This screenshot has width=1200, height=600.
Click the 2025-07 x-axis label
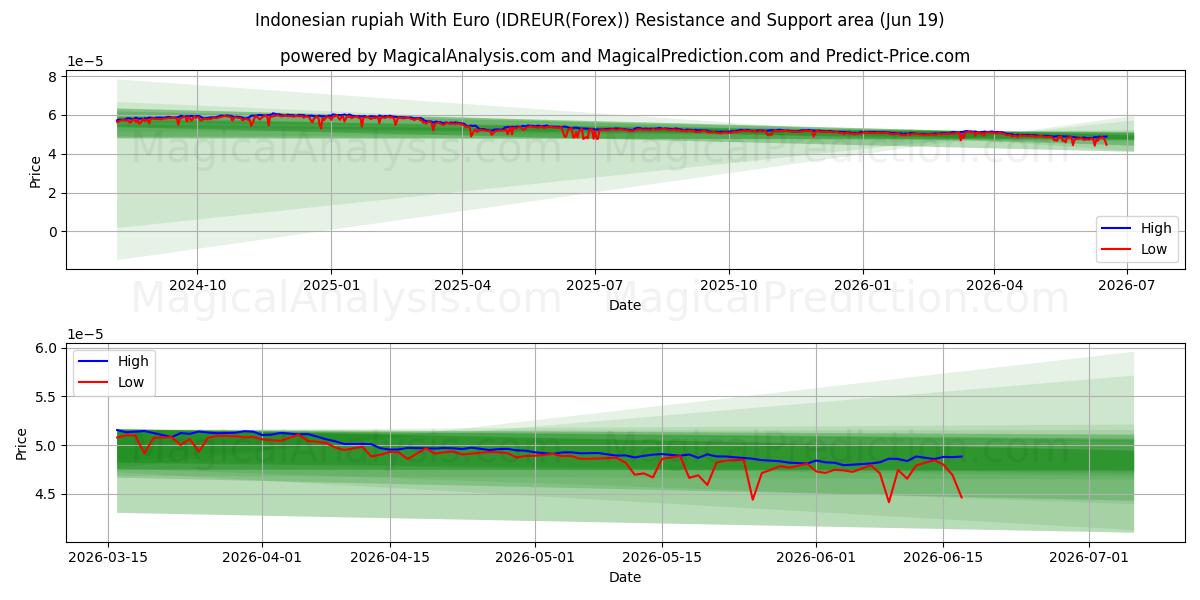[595, 286]
